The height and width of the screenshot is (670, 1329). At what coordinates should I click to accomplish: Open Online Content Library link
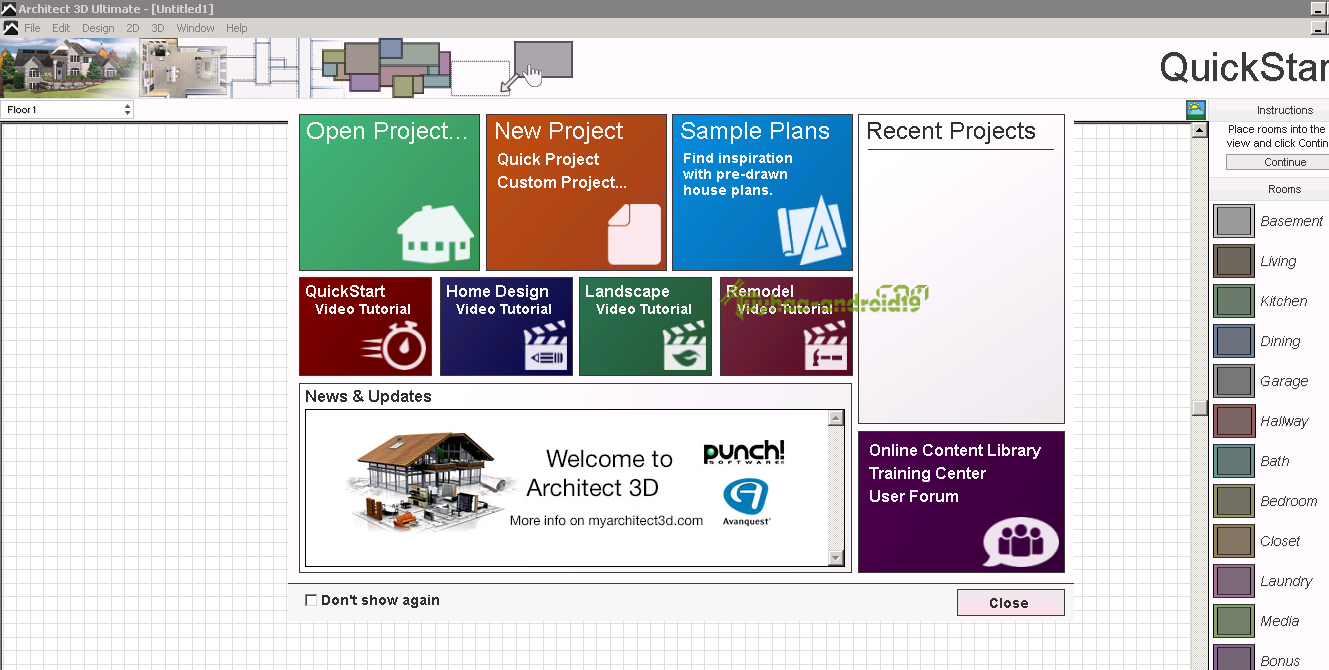coord(955,450)
